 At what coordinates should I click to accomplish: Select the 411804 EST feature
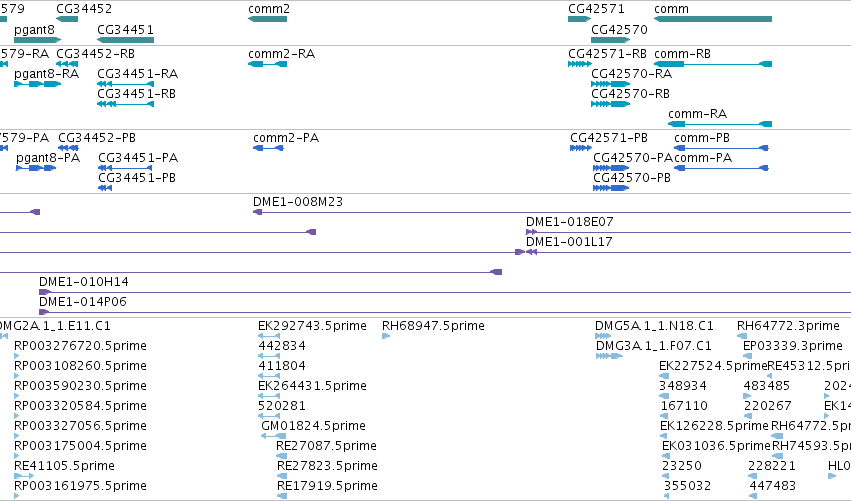tap(269, 377)
